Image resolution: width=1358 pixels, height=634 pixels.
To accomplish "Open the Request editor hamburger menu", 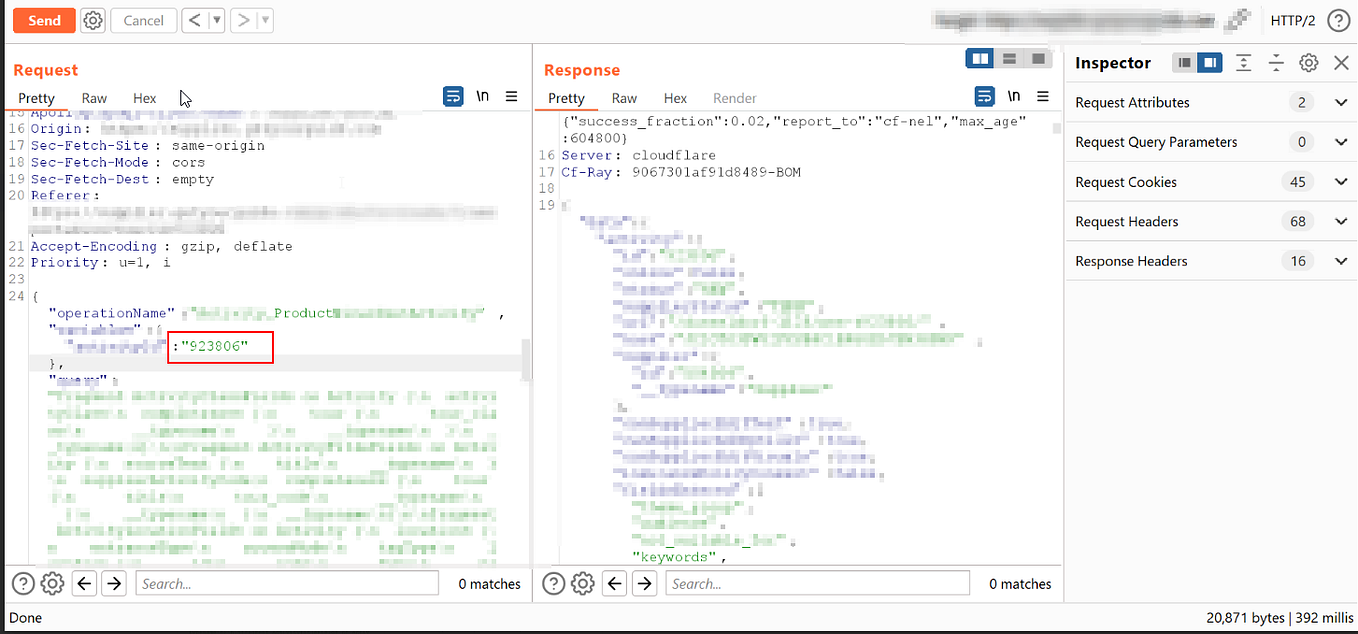I will [x=511, y=96].
